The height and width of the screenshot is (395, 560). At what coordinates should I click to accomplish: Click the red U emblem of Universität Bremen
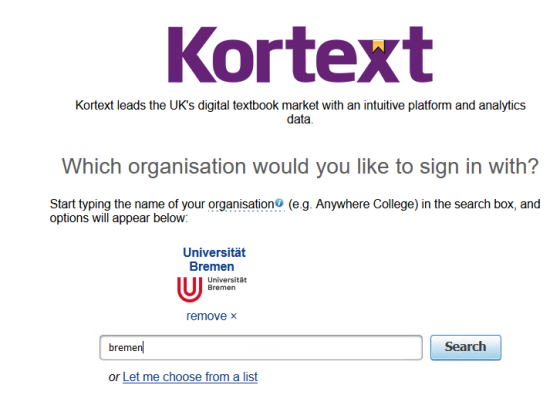[x=190, y=290]
